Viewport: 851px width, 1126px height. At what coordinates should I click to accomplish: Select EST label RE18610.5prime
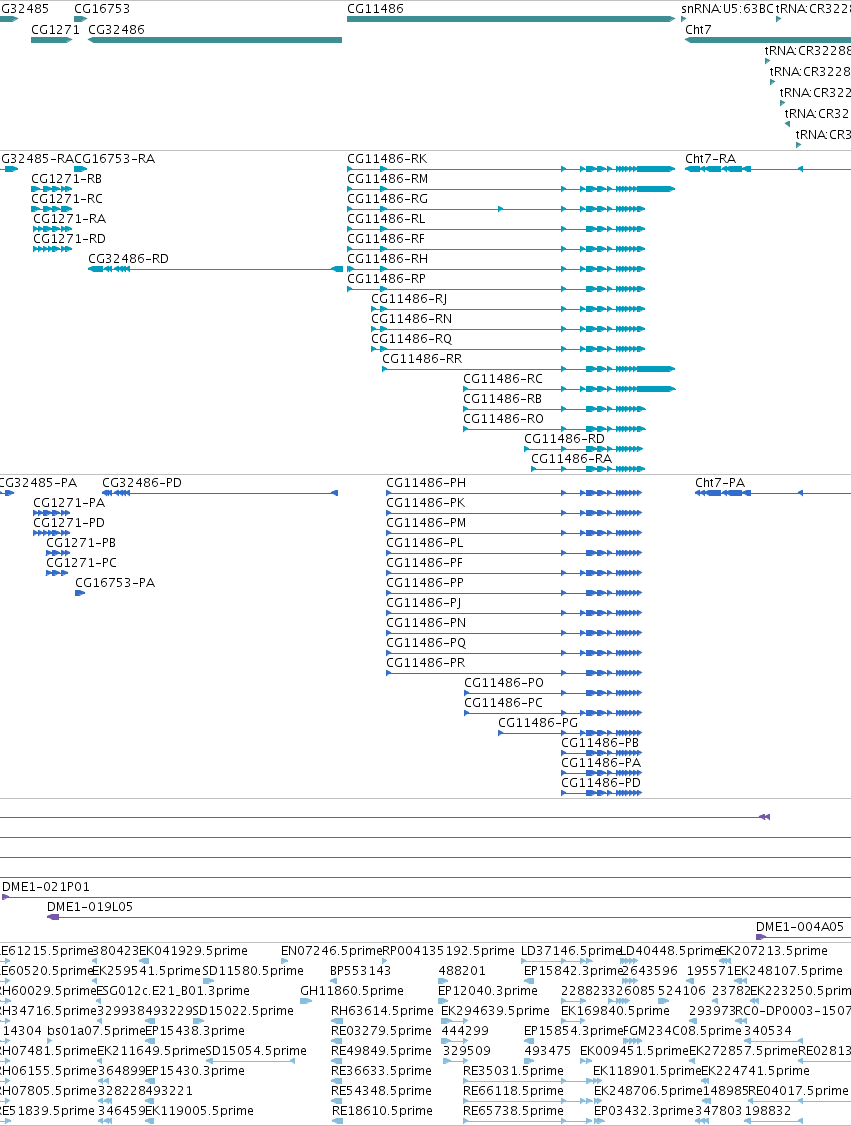(x=382, y=1112)
